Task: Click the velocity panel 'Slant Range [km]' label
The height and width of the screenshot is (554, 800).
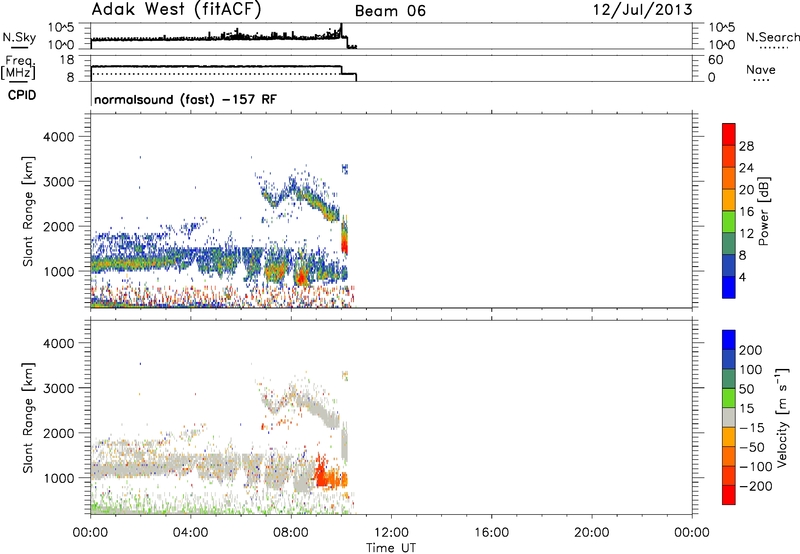Action: coord(28,418)
